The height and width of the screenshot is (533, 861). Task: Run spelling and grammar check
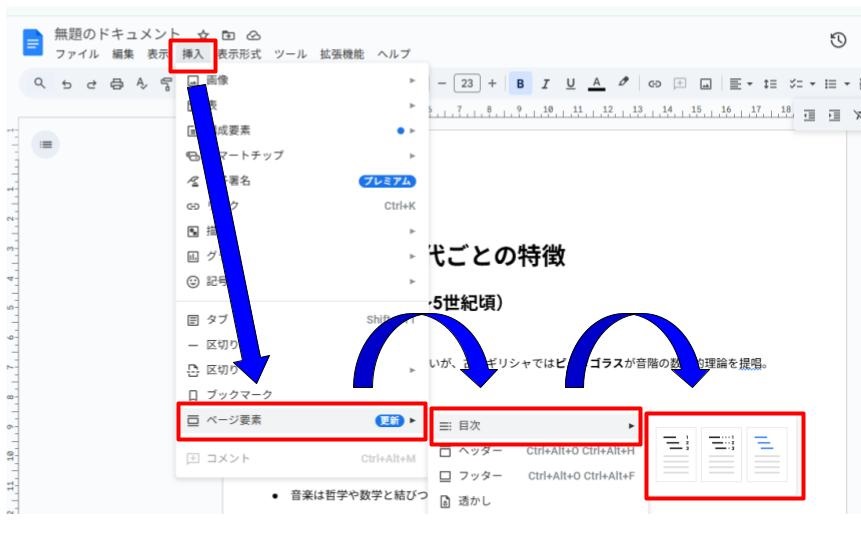point(142,84)
